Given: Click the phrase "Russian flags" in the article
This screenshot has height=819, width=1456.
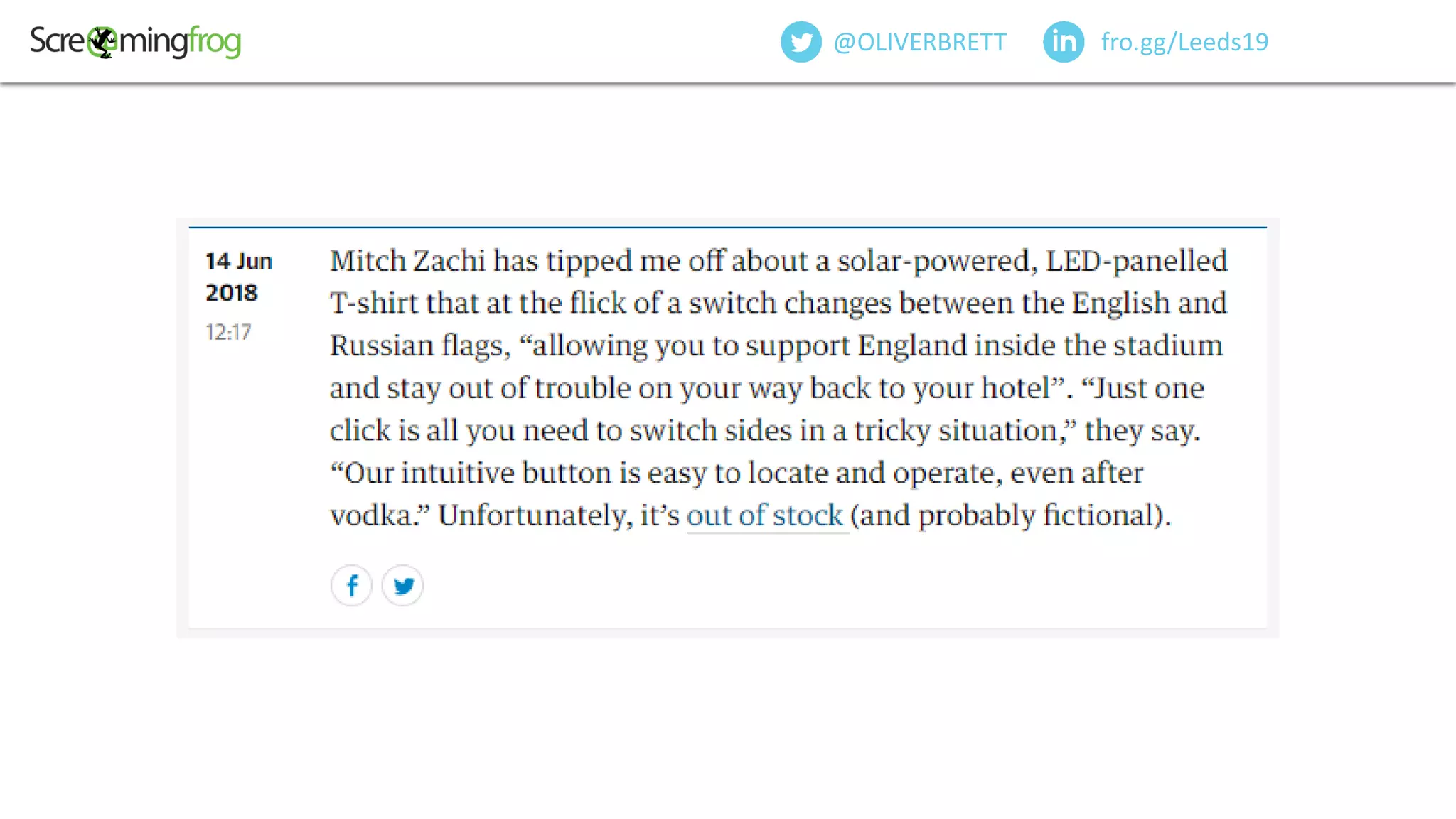Looking at the screenshot, I should (x=417, y=346).
